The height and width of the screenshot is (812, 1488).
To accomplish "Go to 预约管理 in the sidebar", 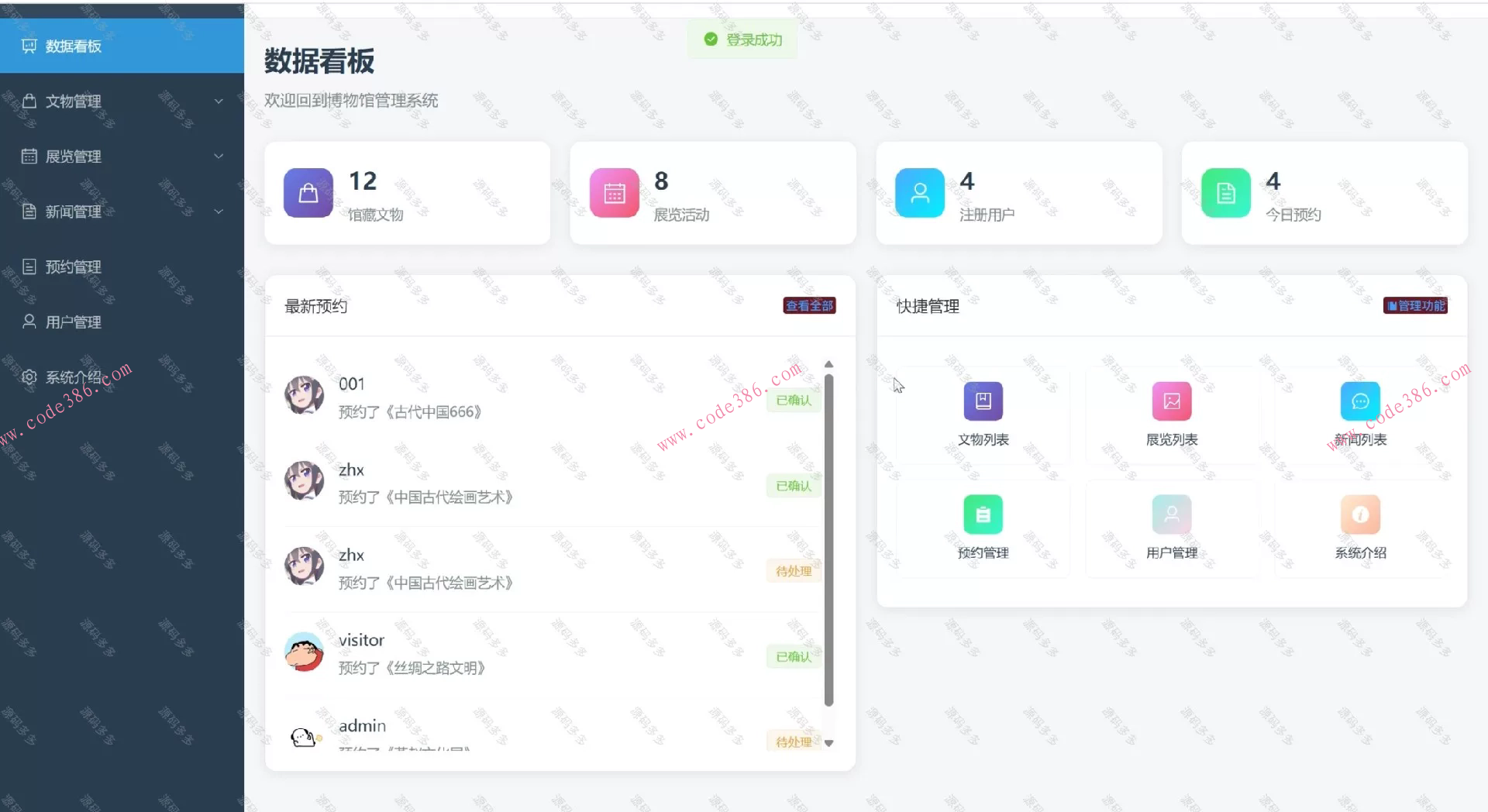I will [x=122, y=267].
